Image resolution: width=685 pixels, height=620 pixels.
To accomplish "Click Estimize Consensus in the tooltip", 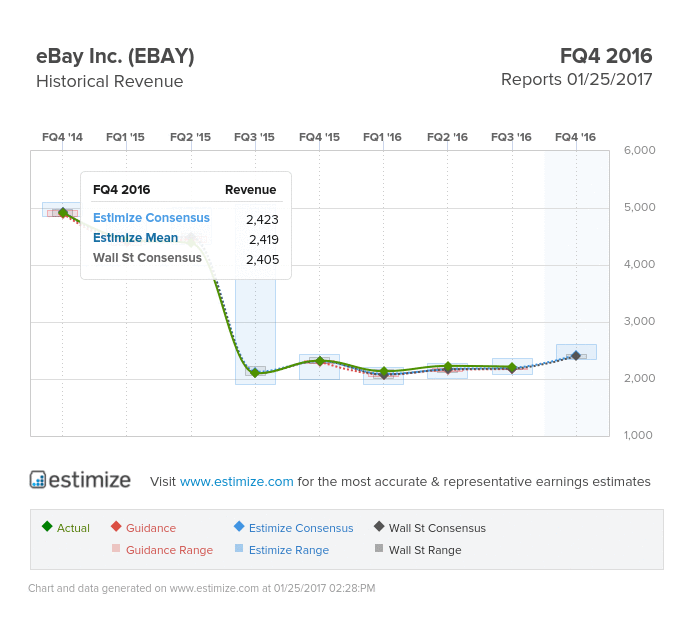I will click(152, 218).
